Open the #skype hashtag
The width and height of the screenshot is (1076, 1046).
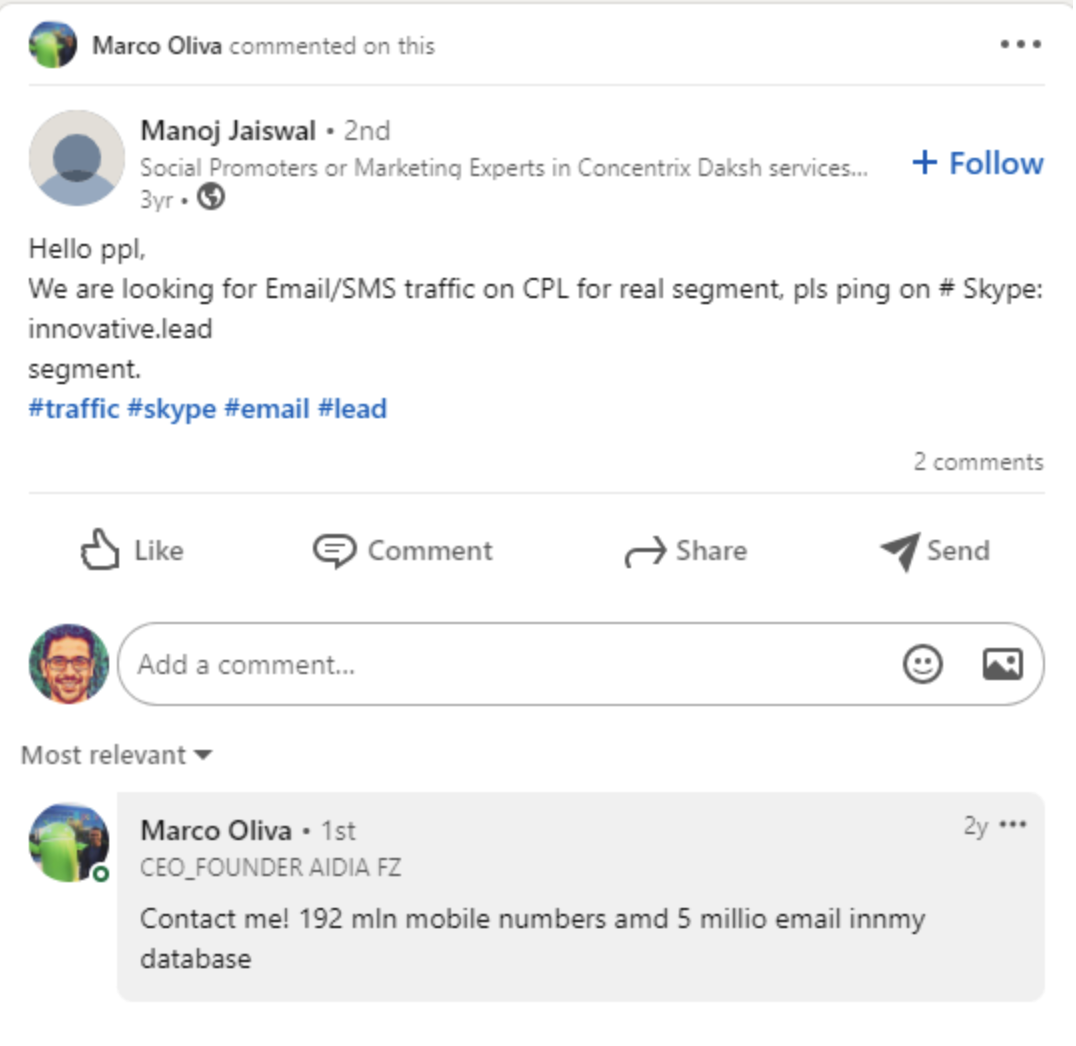point(171,409)
